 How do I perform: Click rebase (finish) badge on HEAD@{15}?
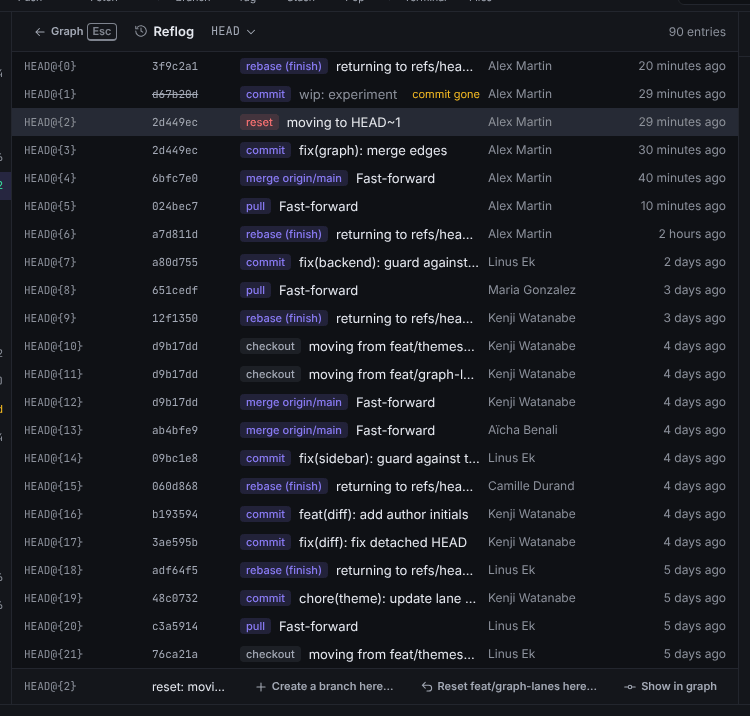pos(284,486)
